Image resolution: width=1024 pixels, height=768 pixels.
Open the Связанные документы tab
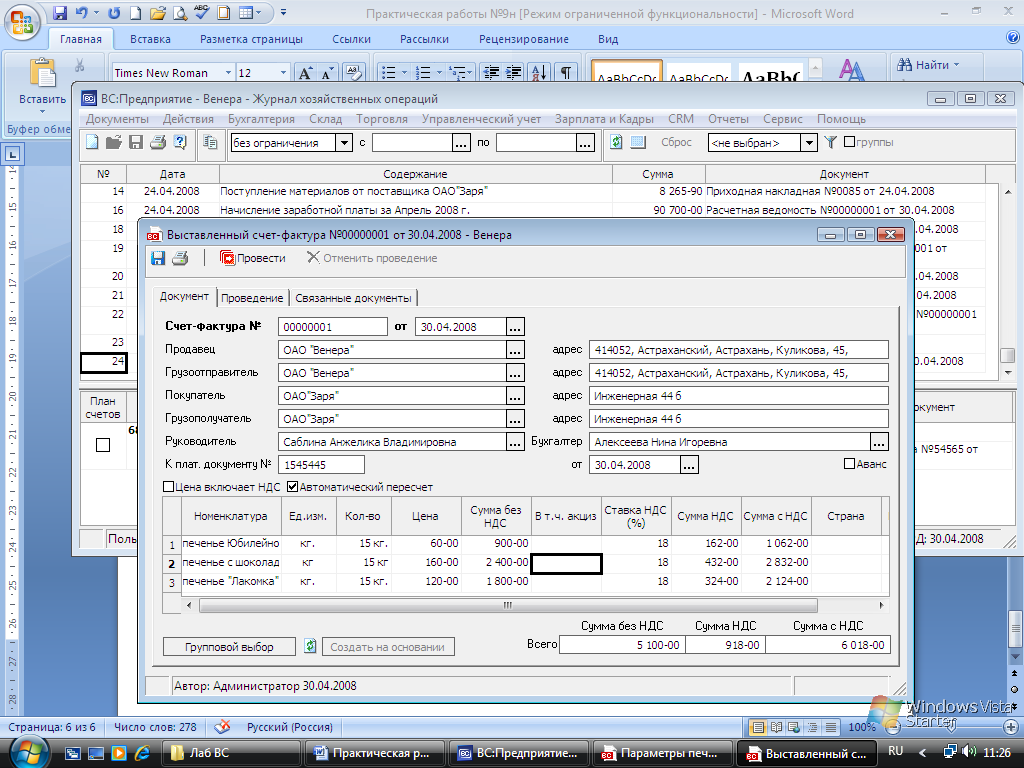[353, 298]
